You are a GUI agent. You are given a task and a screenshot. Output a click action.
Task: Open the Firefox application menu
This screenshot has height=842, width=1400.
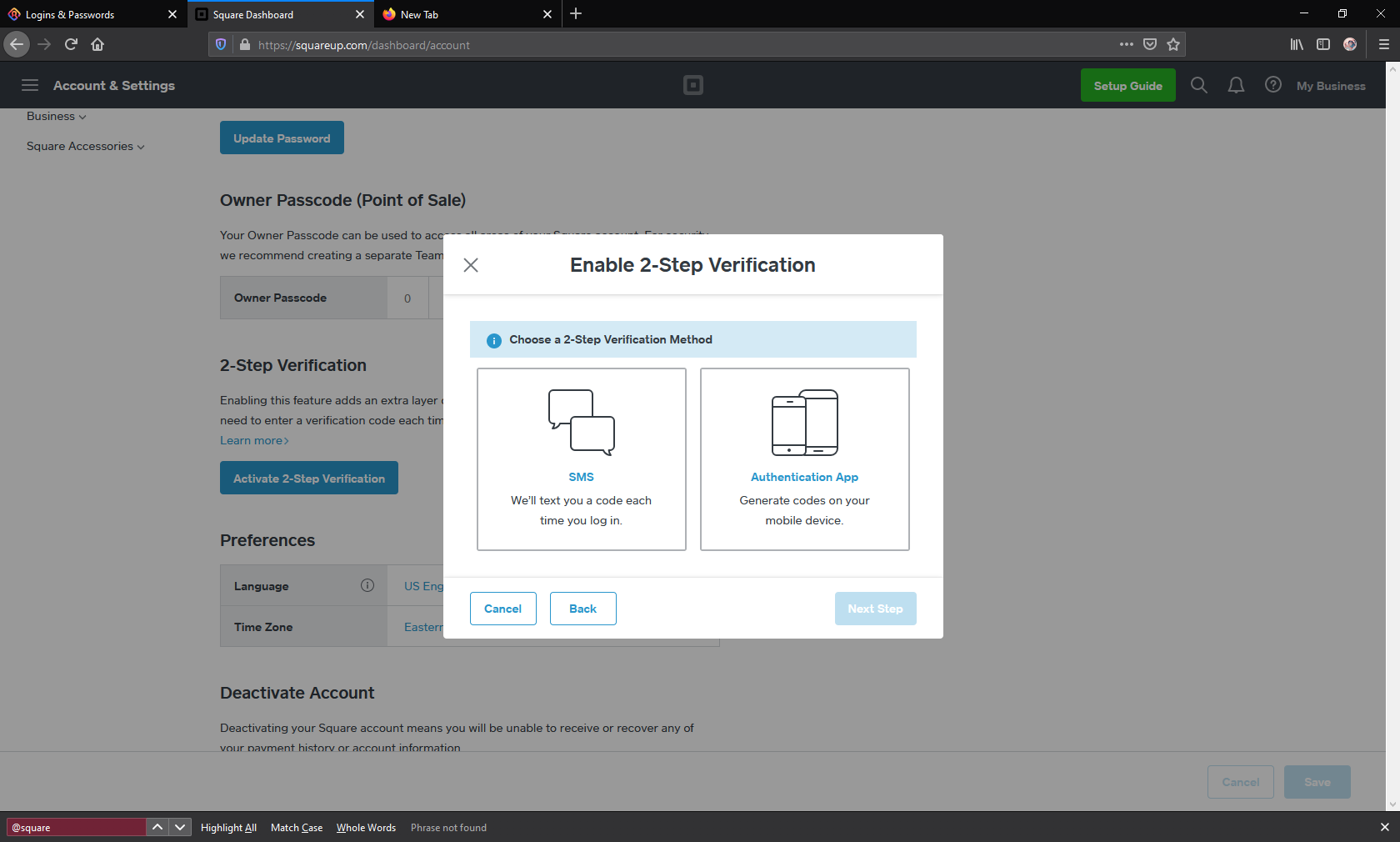[x=1384, y=44]
